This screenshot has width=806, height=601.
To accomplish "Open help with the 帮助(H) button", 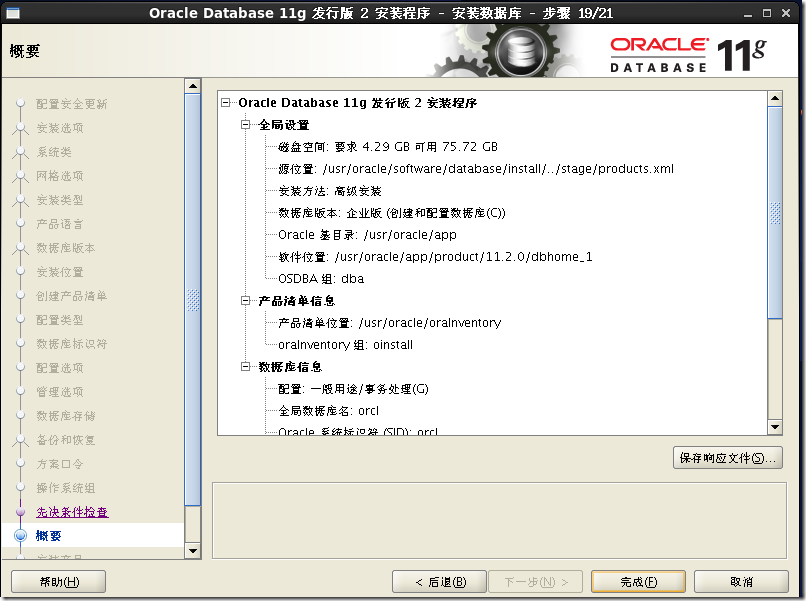I will point(59,582).
